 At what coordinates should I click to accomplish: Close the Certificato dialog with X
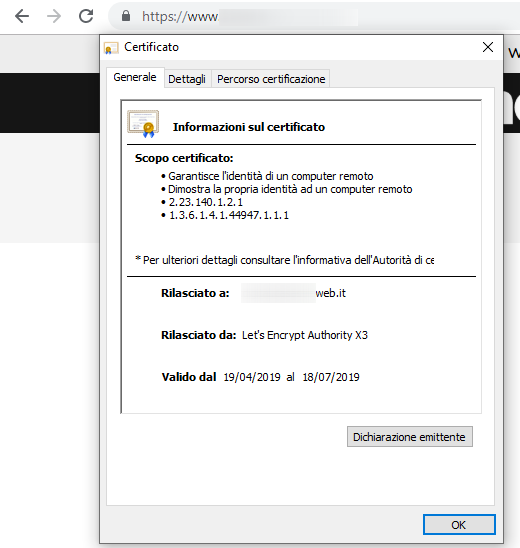coord(488,47)
